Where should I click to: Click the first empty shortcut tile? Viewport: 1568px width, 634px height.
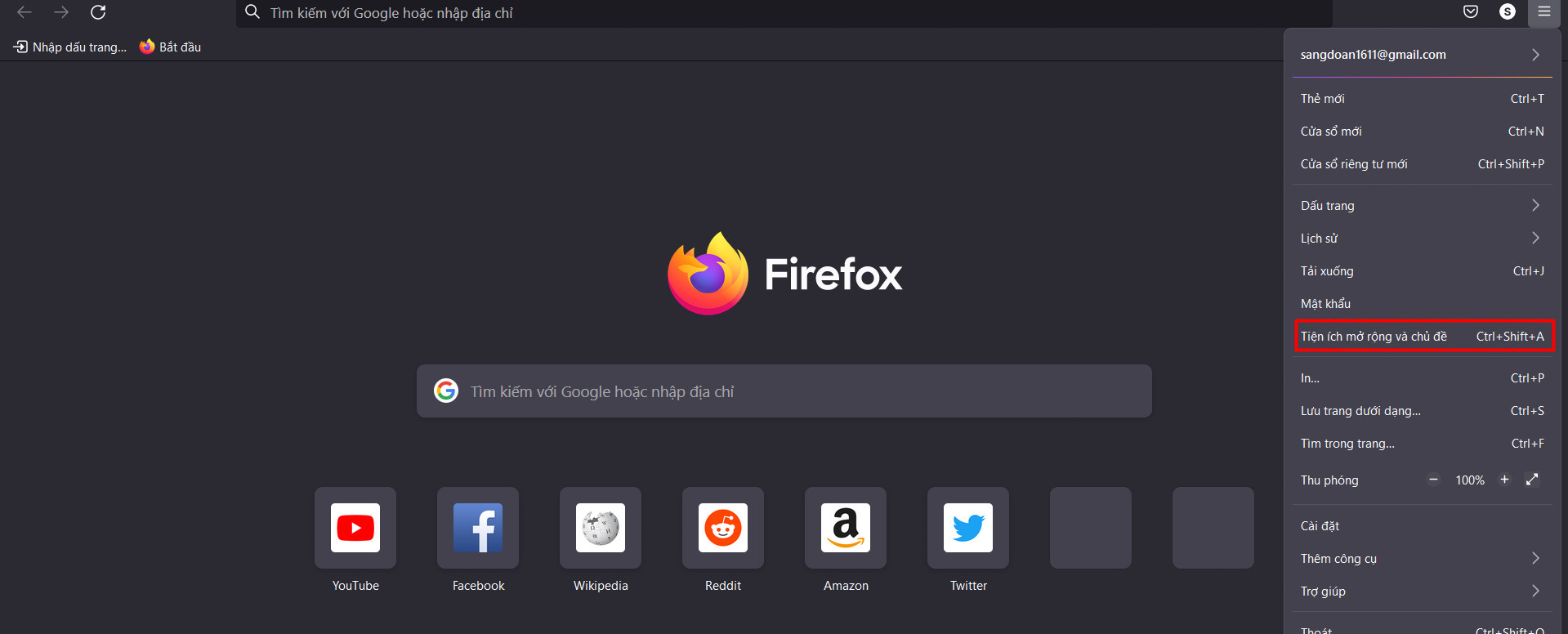(x=1091, y=528)
